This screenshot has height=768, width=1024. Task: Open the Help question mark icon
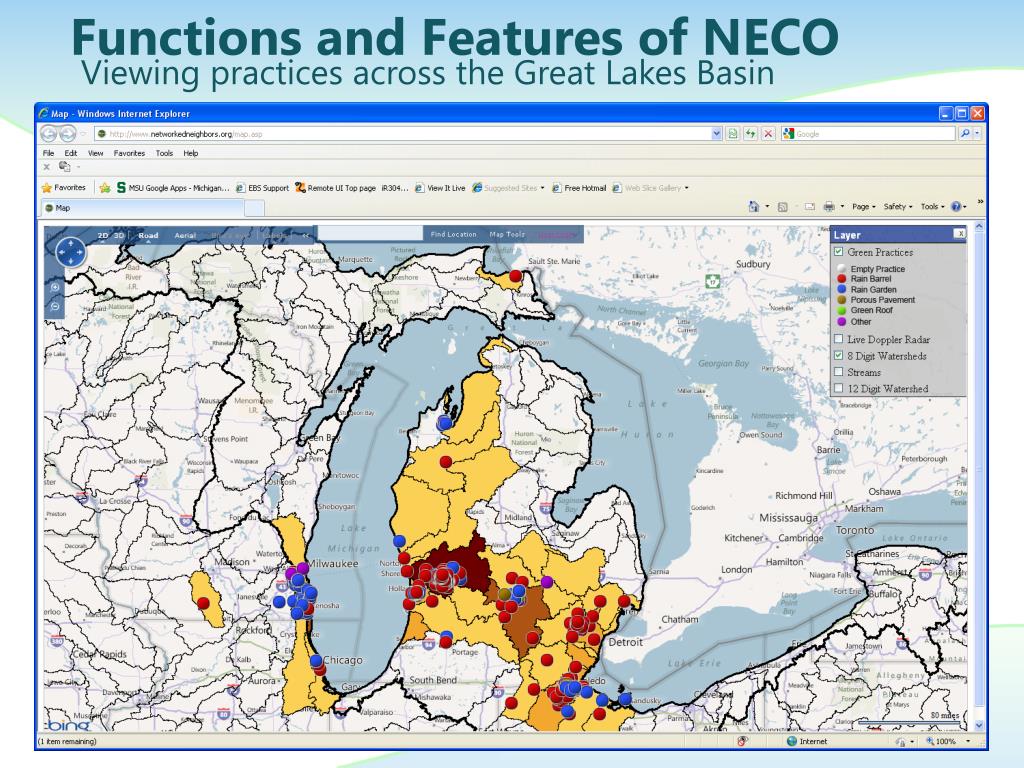tap(956, 206)
